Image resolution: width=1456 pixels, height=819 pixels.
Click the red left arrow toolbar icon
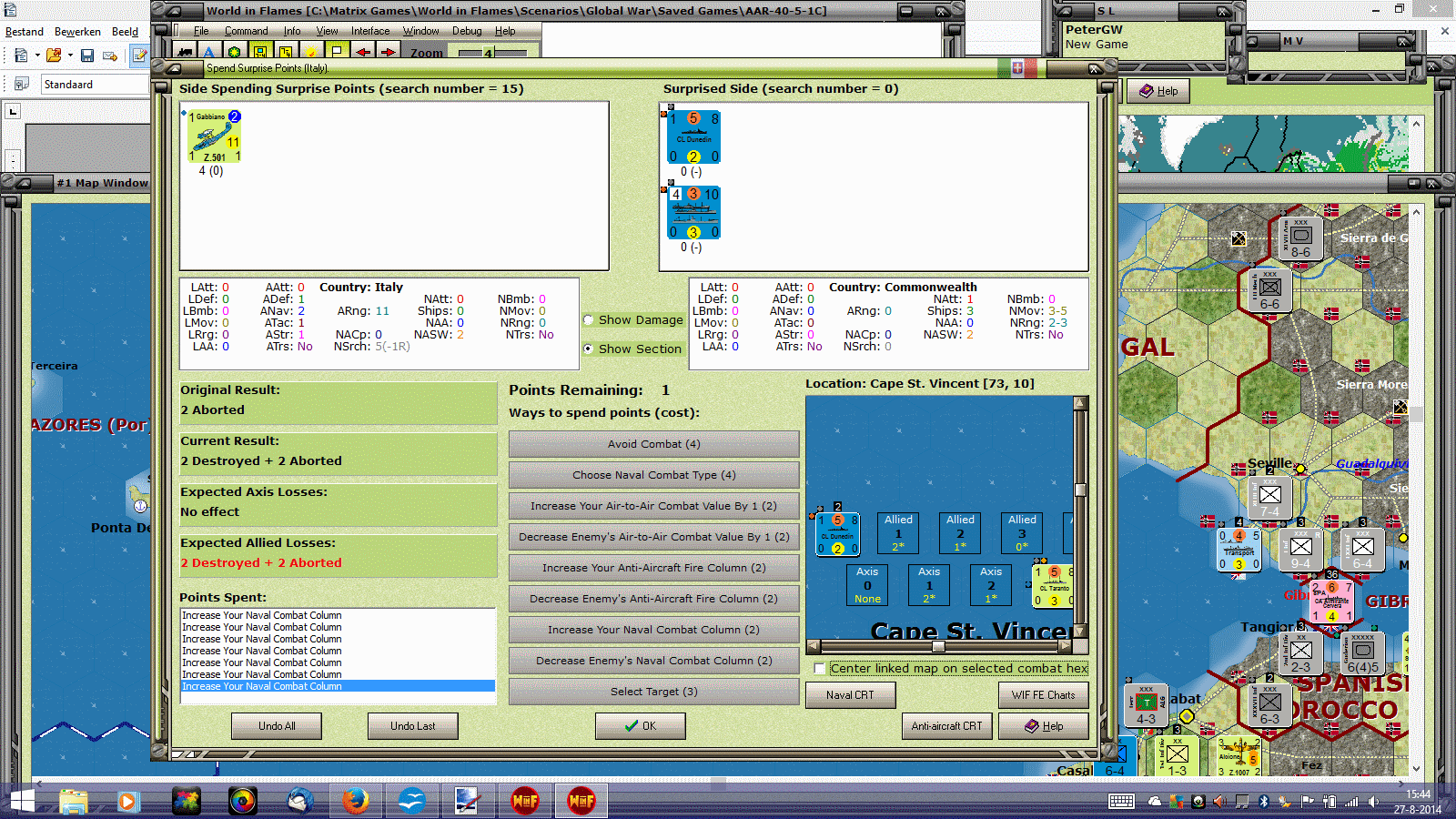tap(363, 52)
